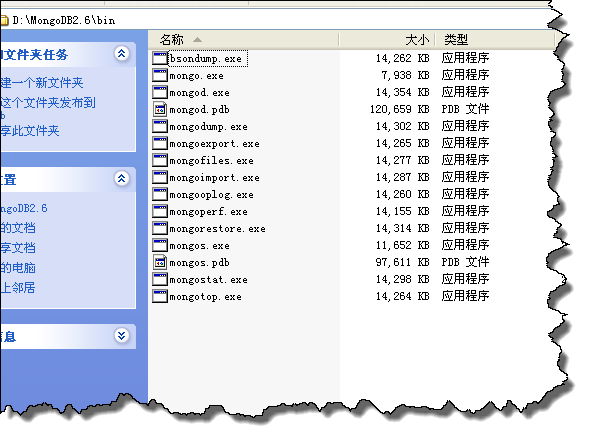Click PDB 文件 type of mongod.pdb

466,109
